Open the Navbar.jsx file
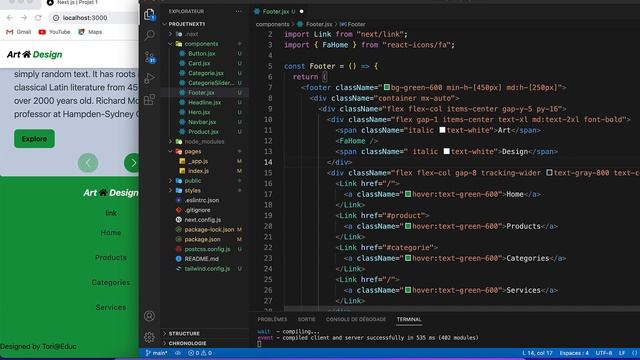640x360 pixels. click(202, 122)
